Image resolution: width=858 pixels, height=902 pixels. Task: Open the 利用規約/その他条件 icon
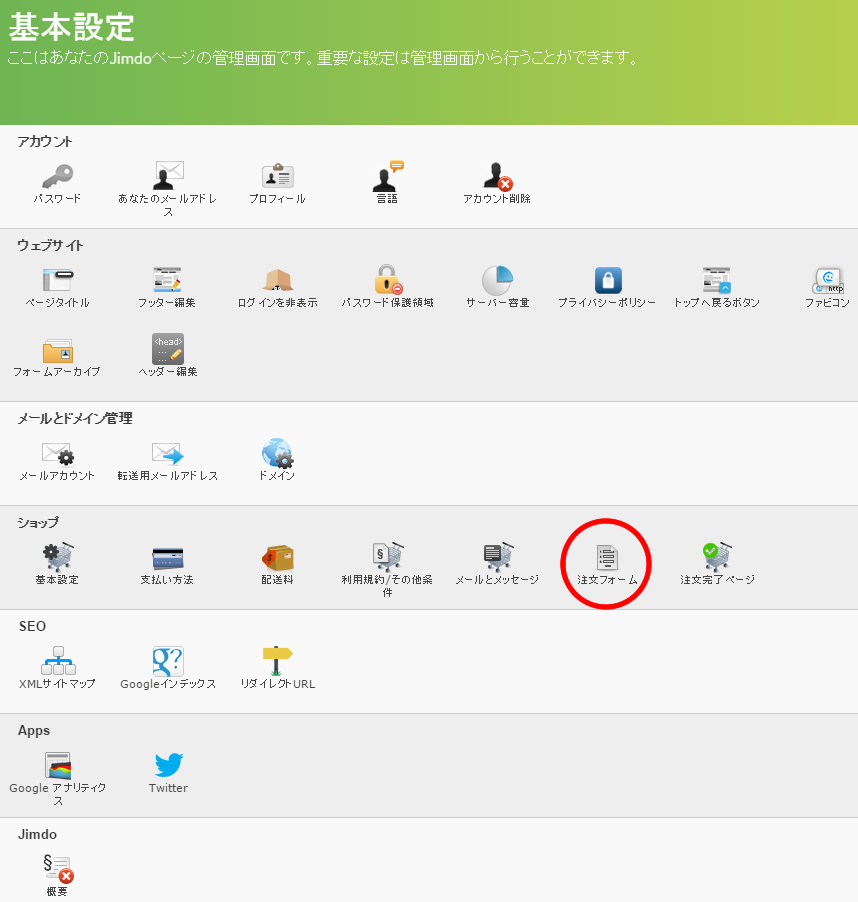[388, 556]
